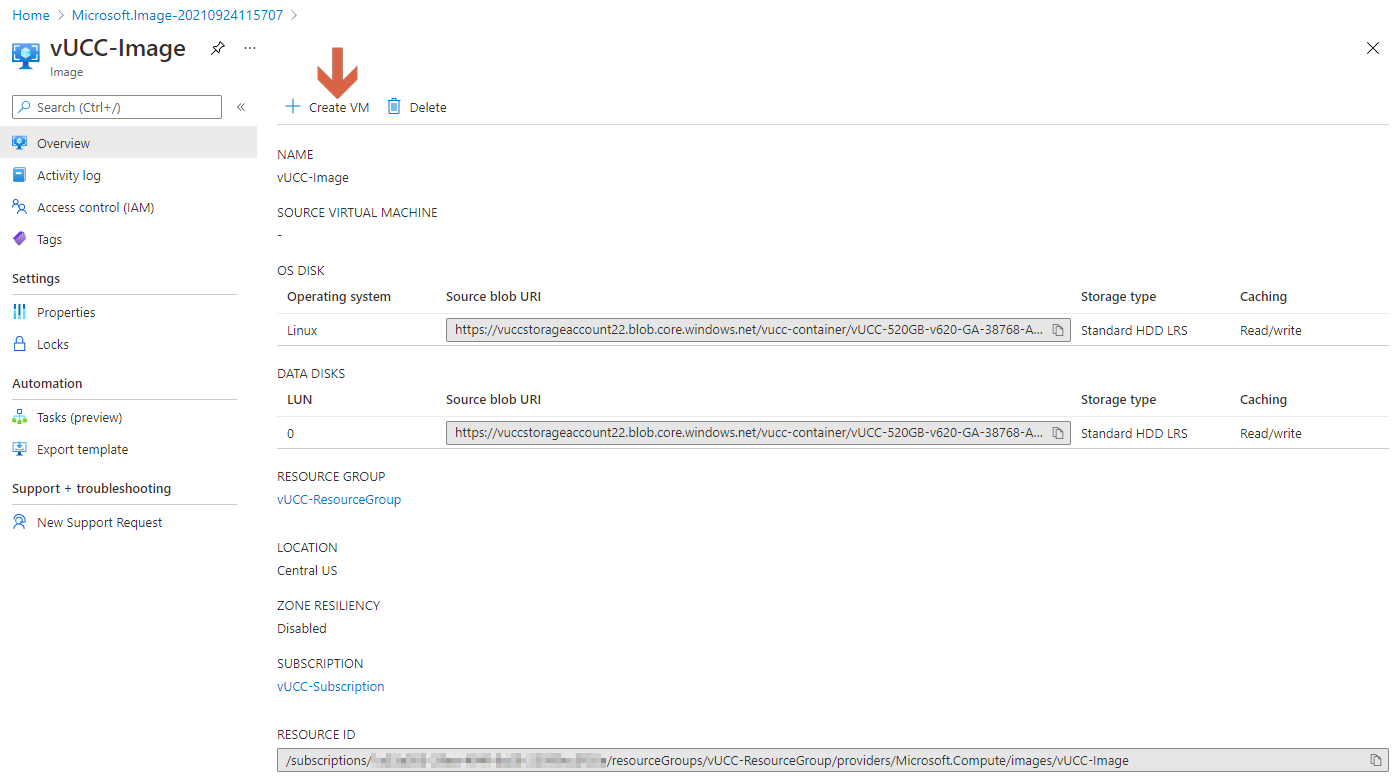Open the Locks settings
Viewport: 1399px width, 779px height.
tap(53, 344)
